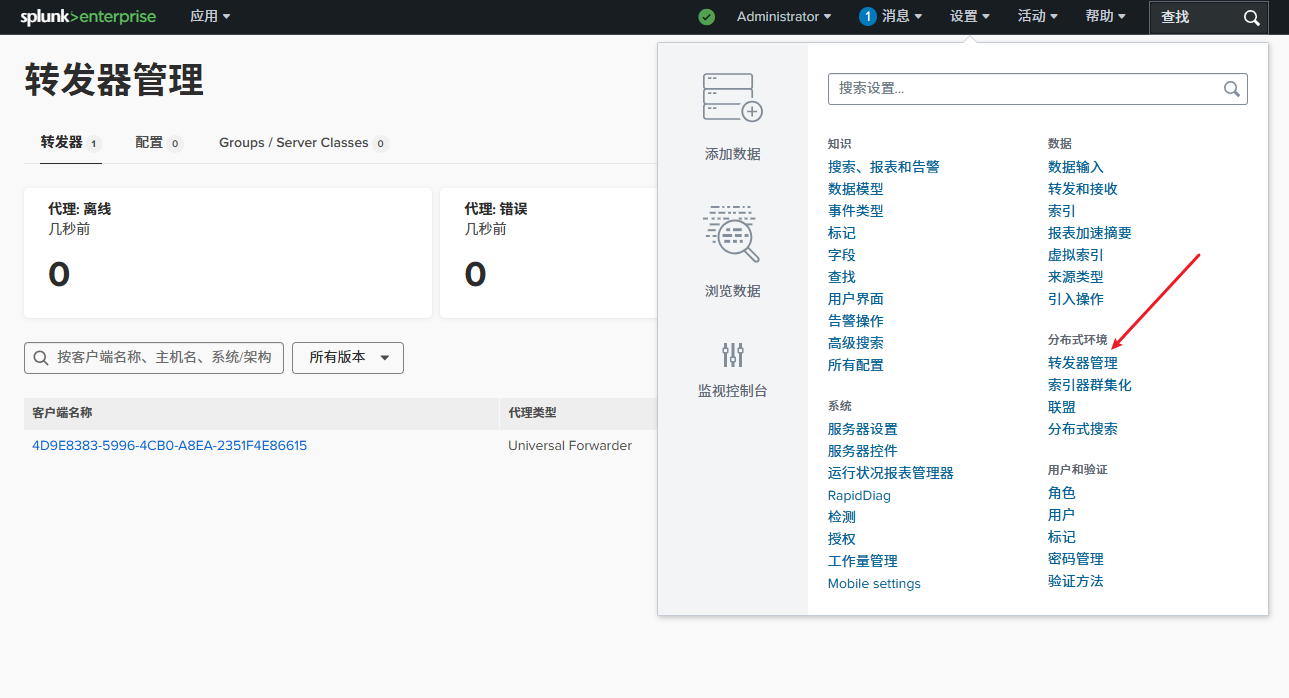Viewport: 1289px width, 698px height.
Task: Open the 索引器群集化 link
Action: (1090, 384)
